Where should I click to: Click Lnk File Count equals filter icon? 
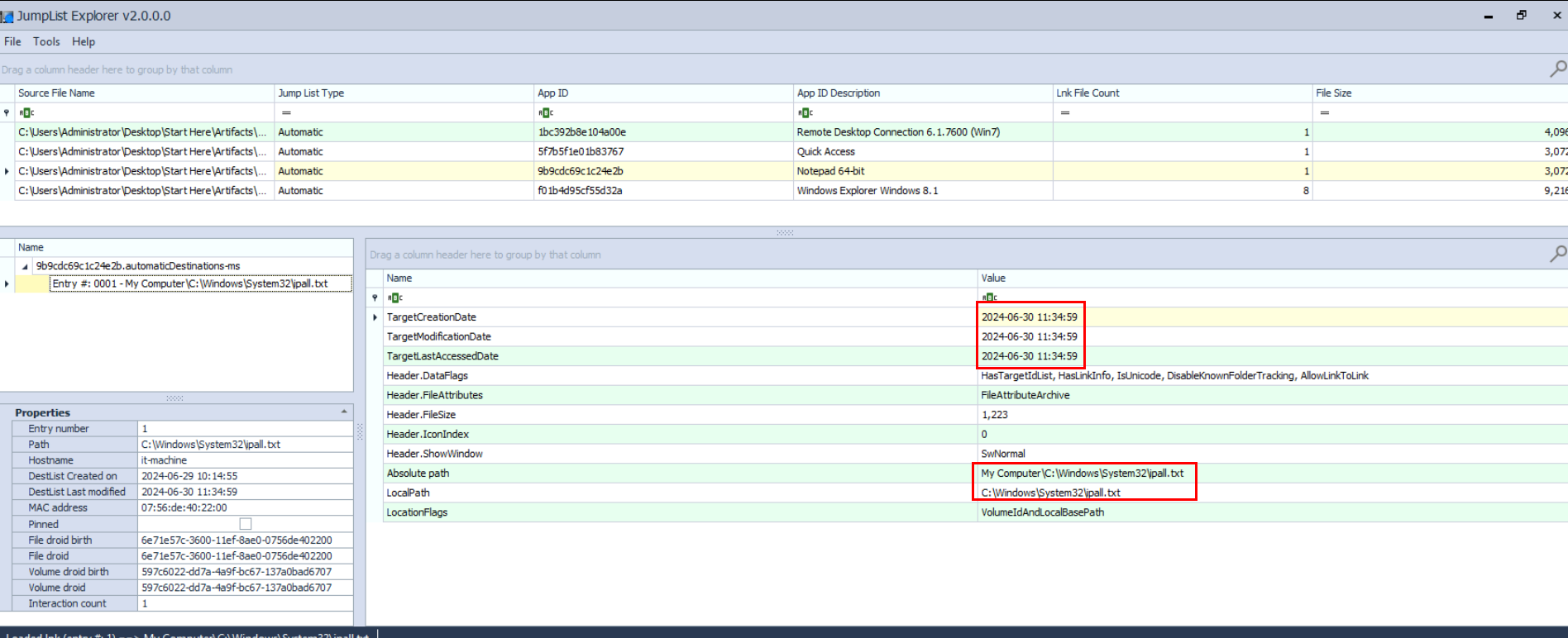tap(1065, 112)
